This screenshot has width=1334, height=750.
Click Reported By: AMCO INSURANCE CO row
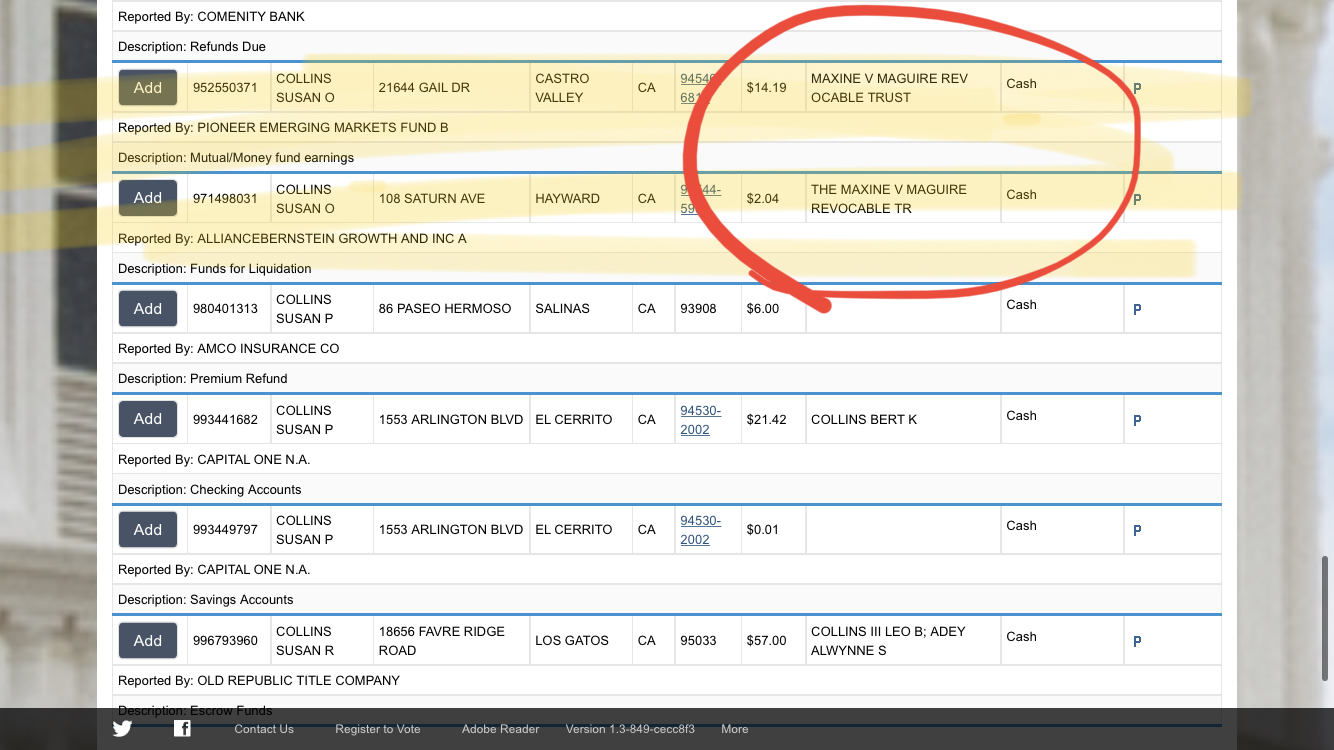point(667,349)
